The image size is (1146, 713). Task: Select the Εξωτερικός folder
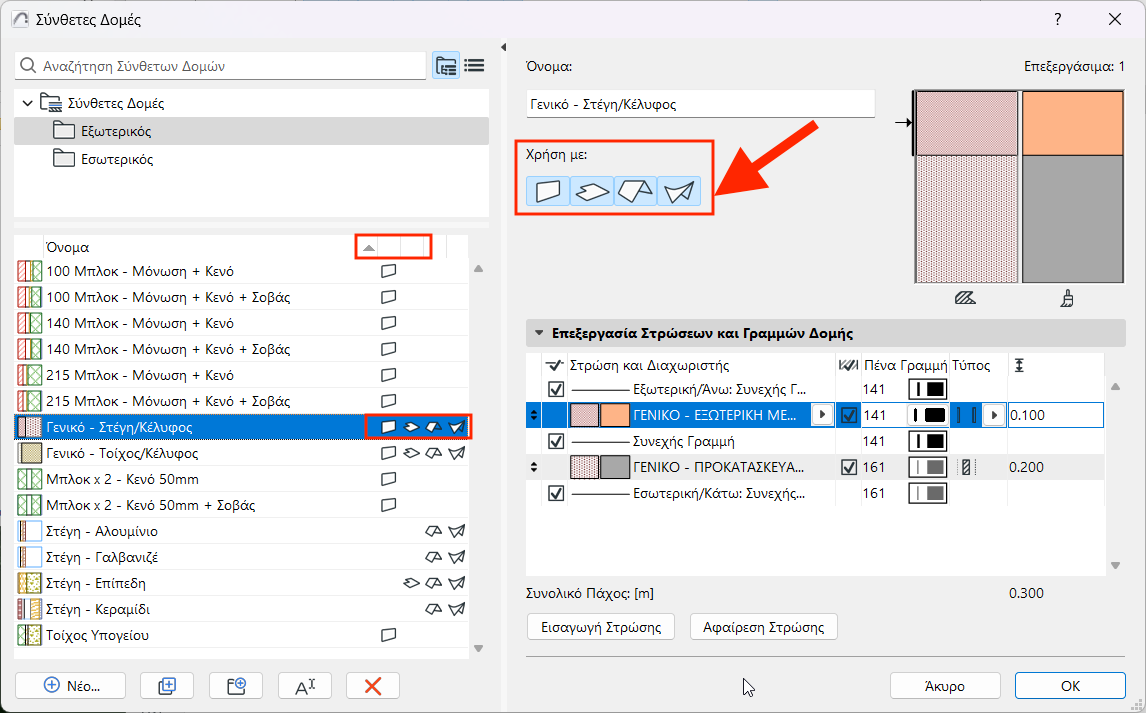click(x=251, y=131)
